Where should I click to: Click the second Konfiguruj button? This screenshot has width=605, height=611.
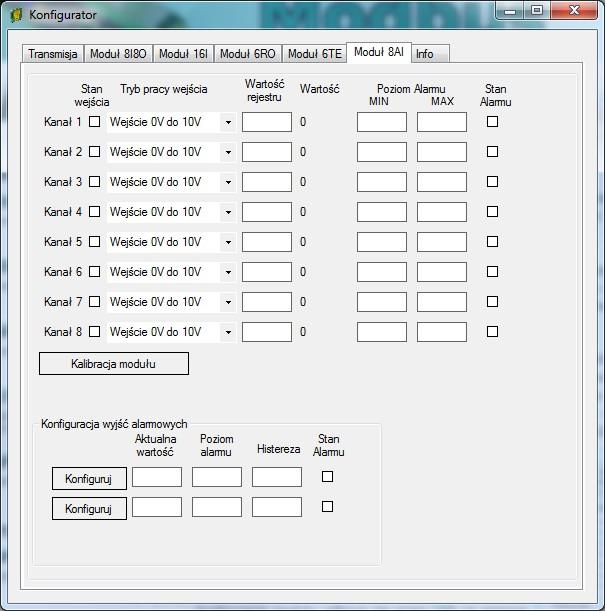[x=89, y=509]
